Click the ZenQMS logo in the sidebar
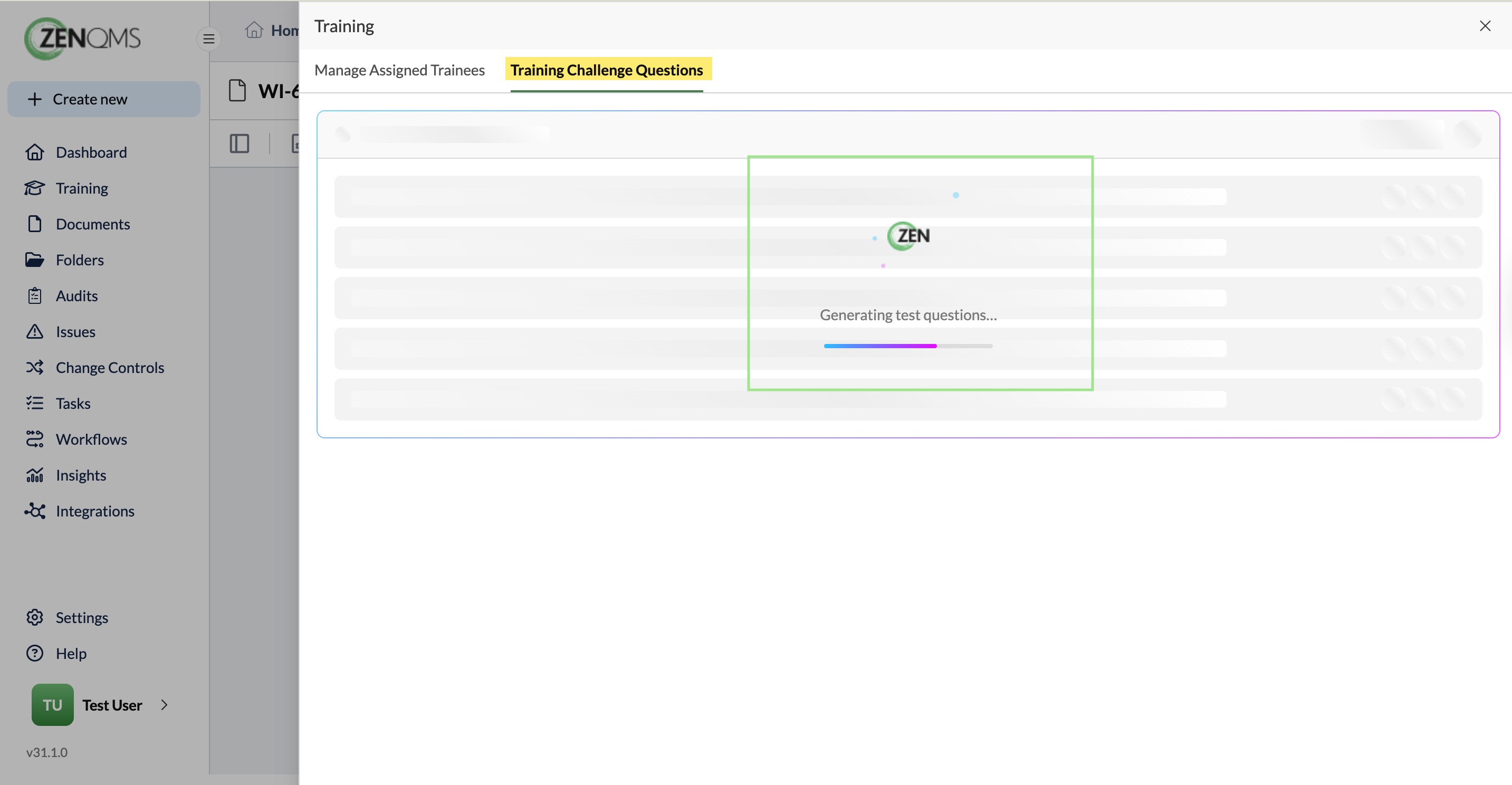The width and height of the screenshot is (1512, 785). point(82,38)
